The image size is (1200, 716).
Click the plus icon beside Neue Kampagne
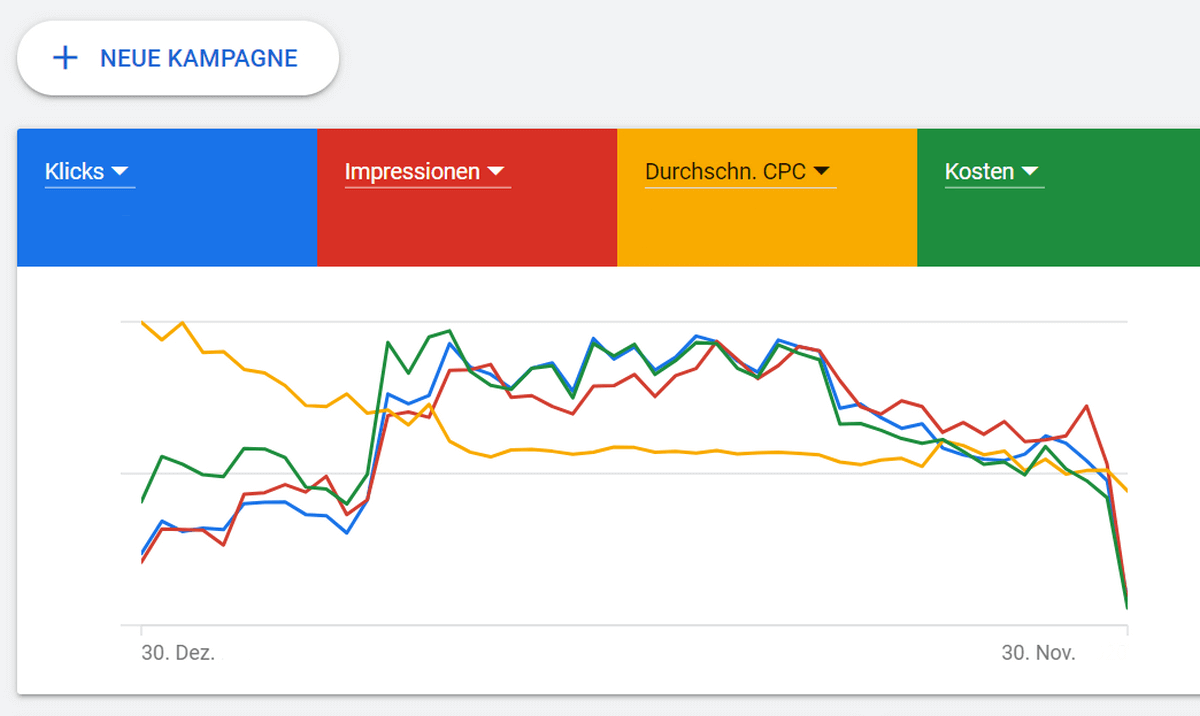(65, 58)
